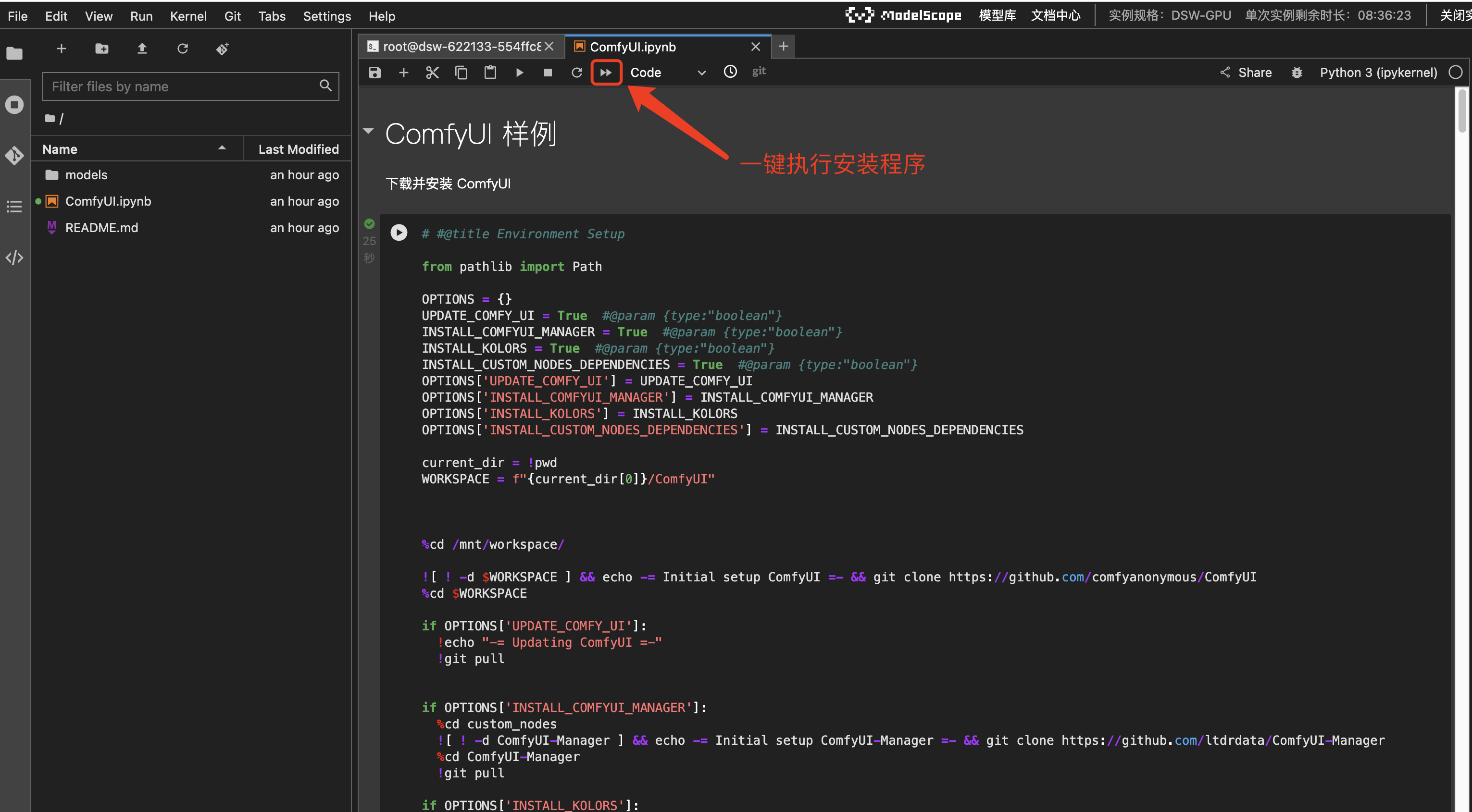
Task: Click the remaining time 08:36:23 text
Action: [1384, 15]
